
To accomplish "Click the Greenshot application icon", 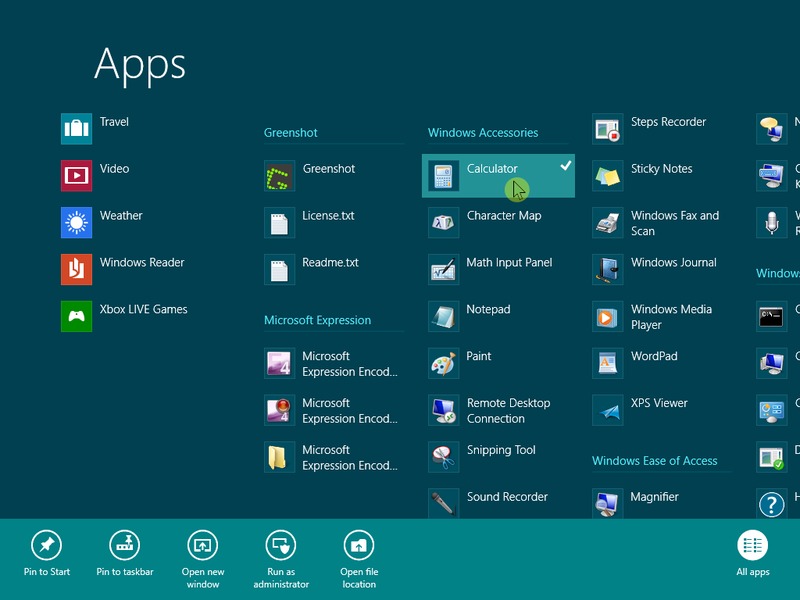I will pos(280,177).
